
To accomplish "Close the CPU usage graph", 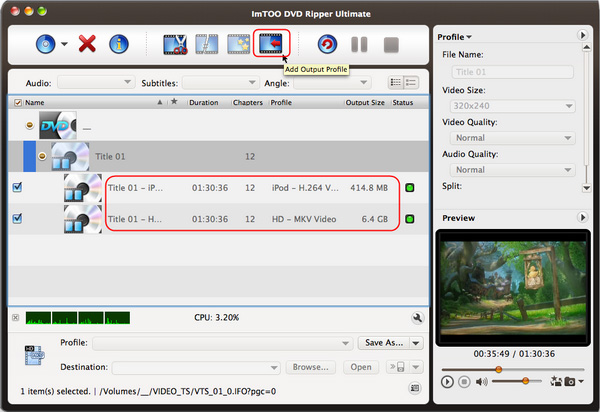I will (15, 318).
